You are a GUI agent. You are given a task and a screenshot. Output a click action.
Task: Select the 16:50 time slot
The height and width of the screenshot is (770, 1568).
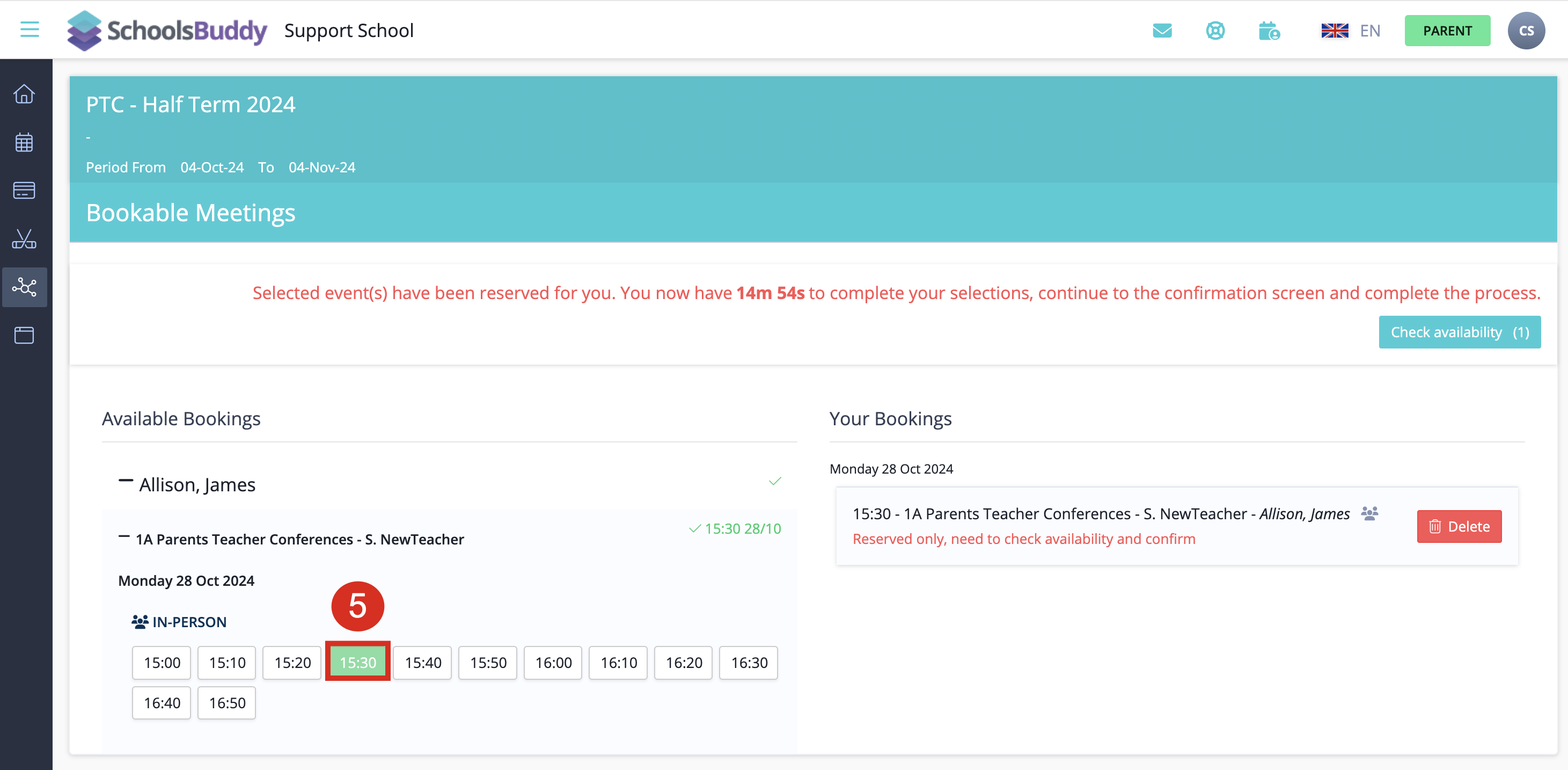(226, 702)
